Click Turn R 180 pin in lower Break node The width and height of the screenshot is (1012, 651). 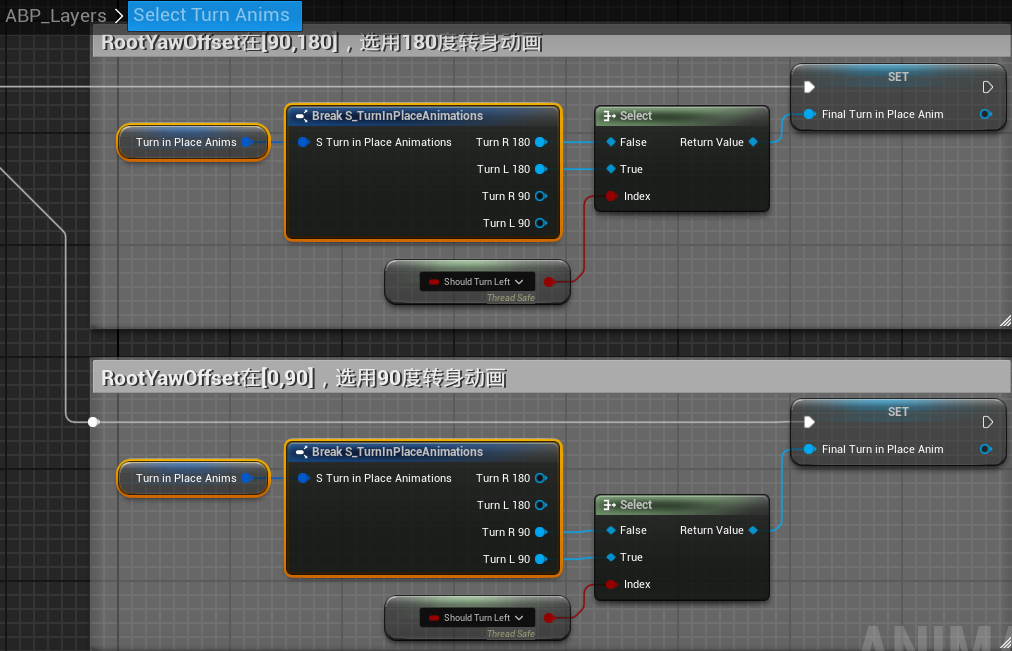coord(541,478)
